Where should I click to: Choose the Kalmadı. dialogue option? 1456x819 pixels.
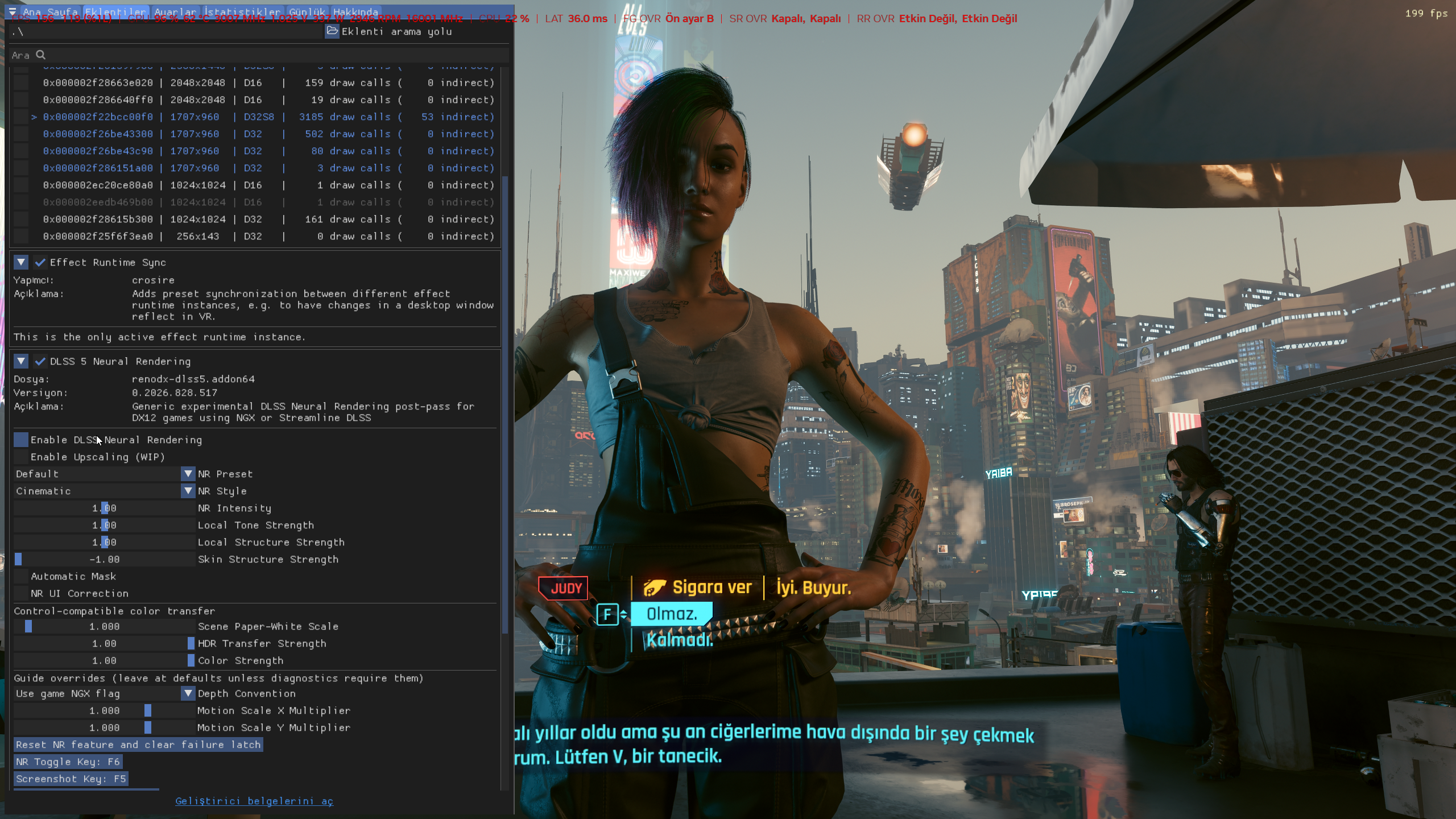(x=680, y=640)
